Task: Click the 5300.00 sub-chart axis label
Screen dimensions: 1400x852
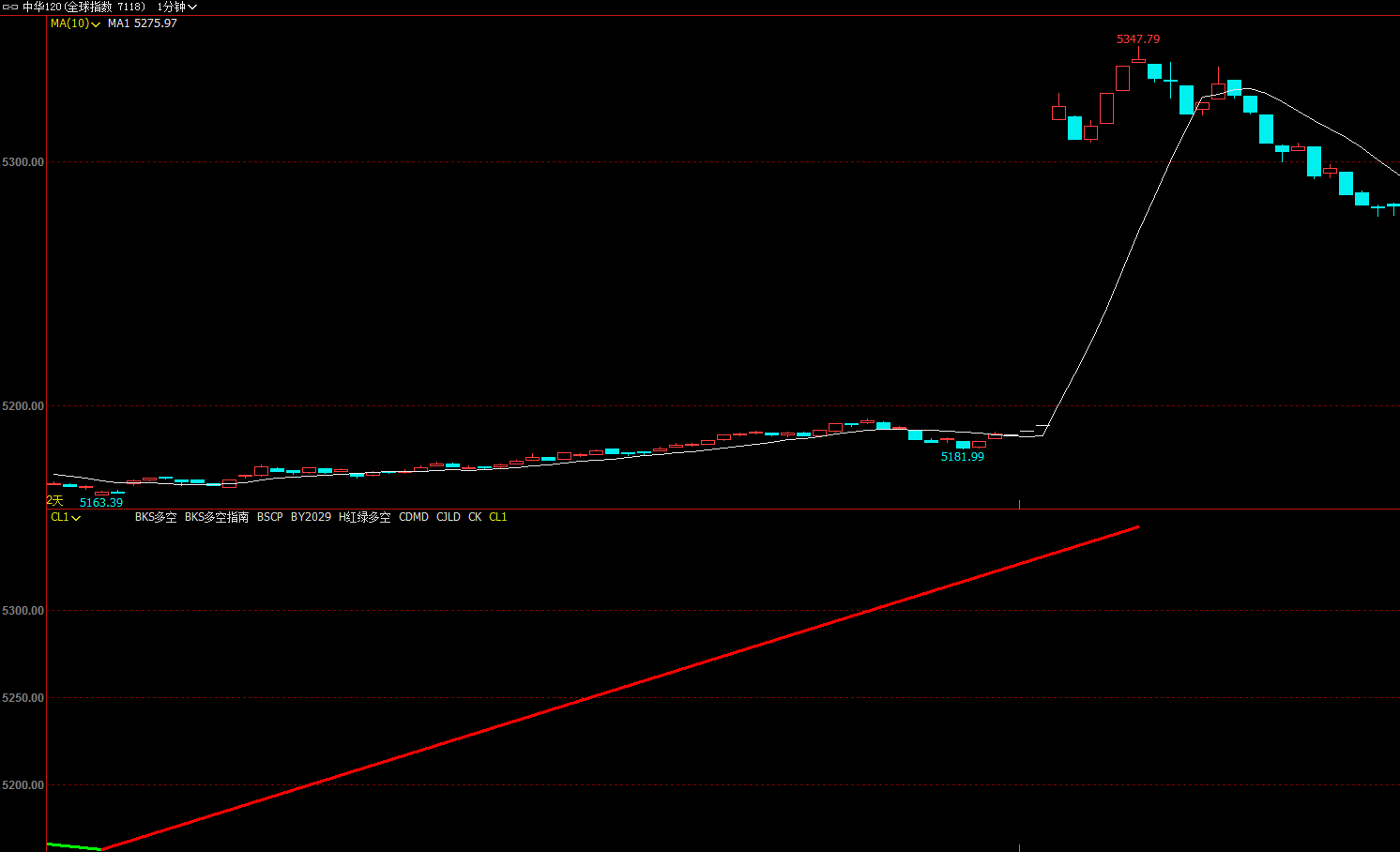Action: click(x=23, y=611)
